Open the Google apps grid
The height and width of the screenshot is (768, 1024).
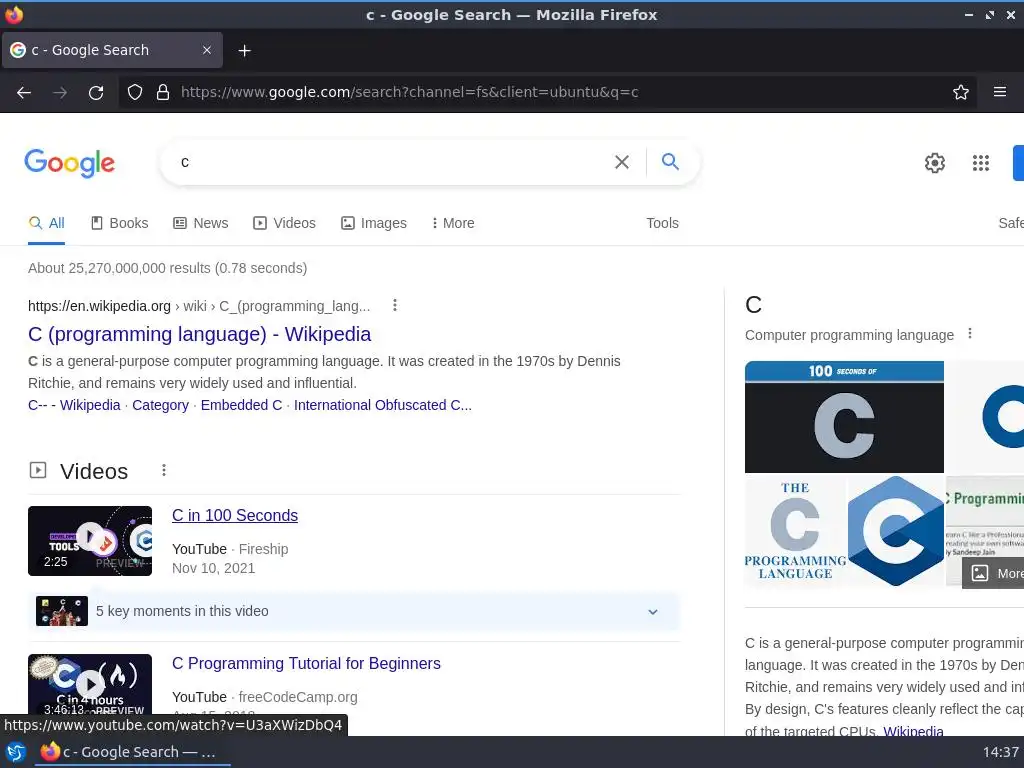(980, 163)
